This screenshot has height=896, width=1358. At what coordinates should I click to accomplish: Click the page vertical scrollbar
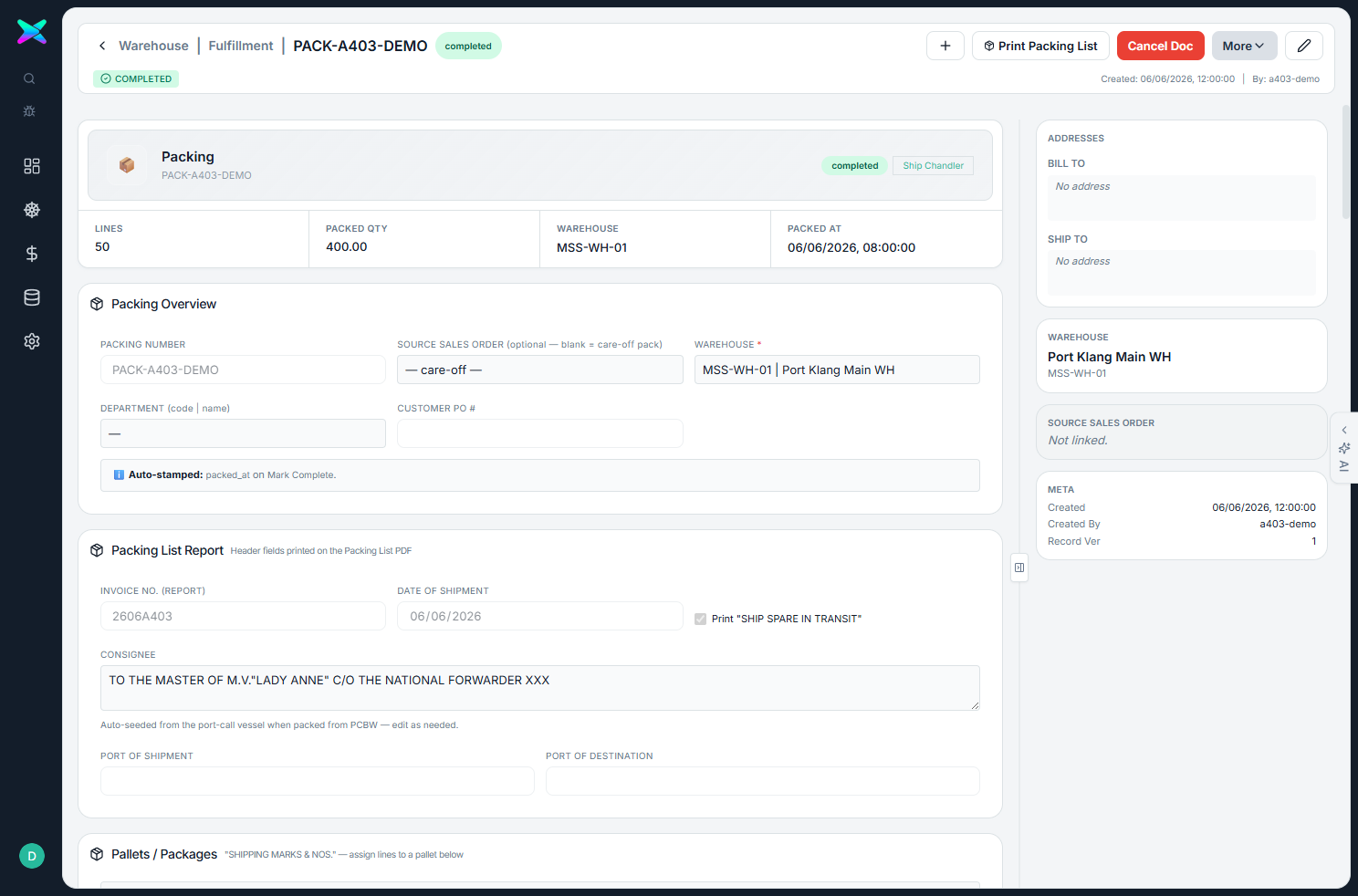coord(1345,161)
